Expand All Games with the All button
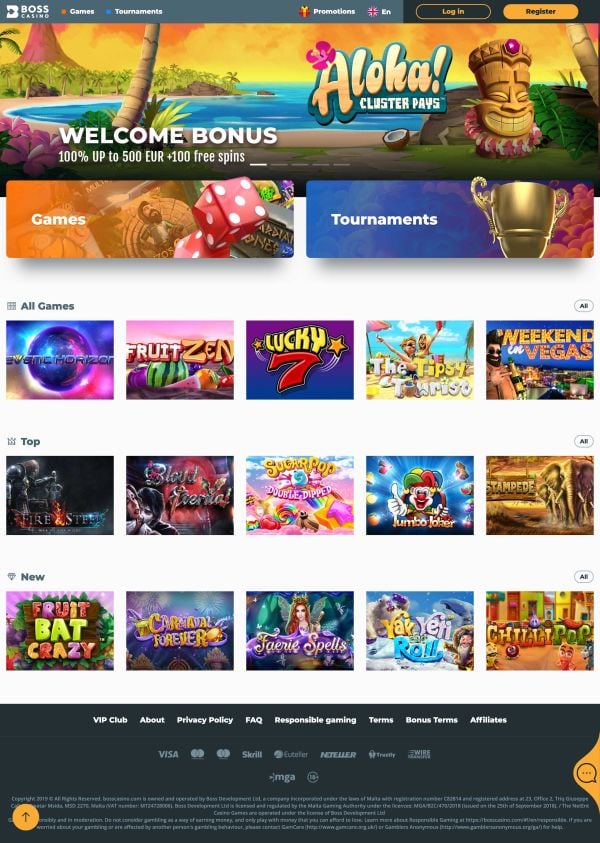The width and height of the screenshot is (600, 843). coord(584,306)
